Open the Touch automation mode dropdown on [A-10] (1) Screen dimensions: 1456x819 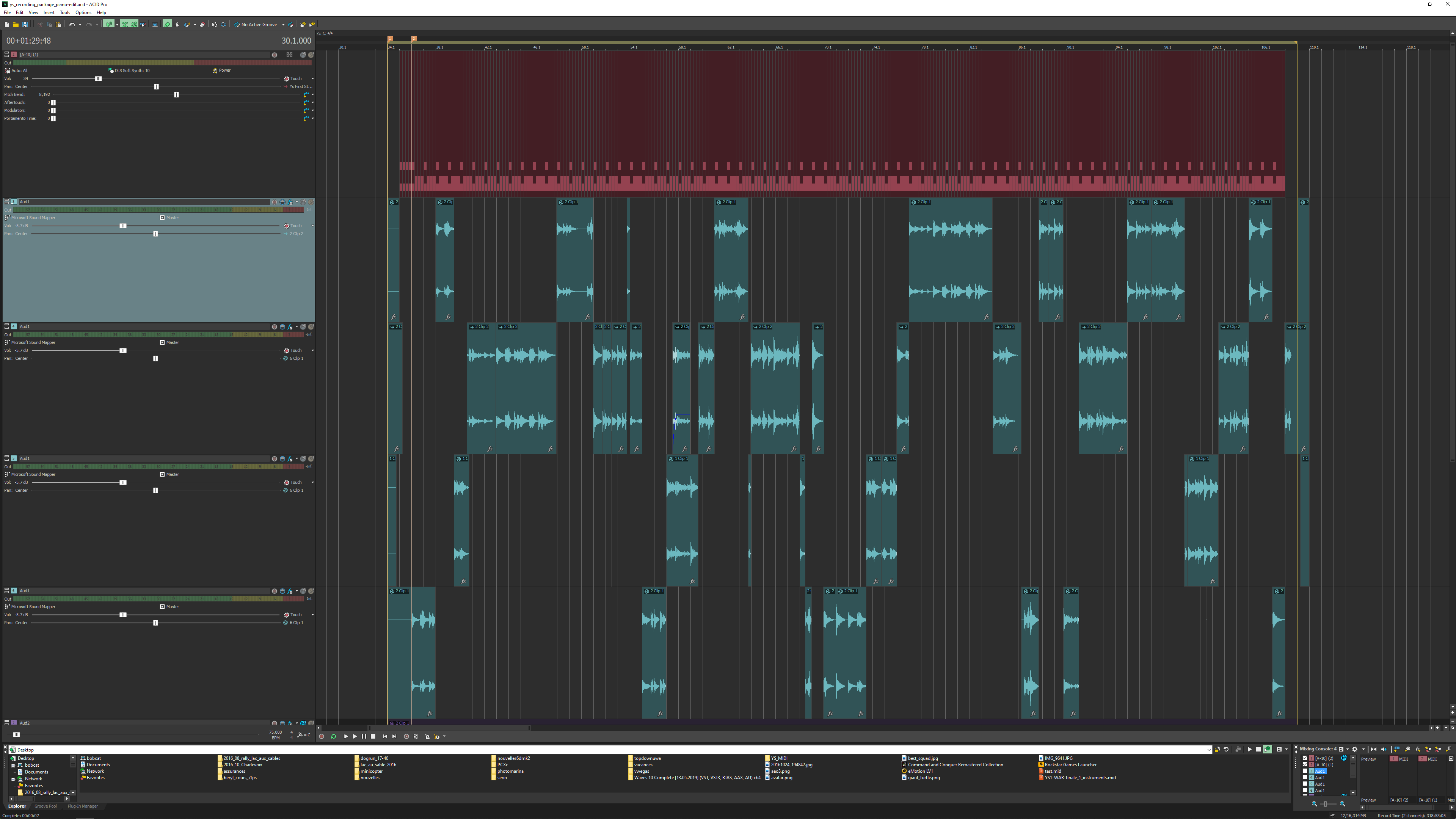[x=312, y=78]
